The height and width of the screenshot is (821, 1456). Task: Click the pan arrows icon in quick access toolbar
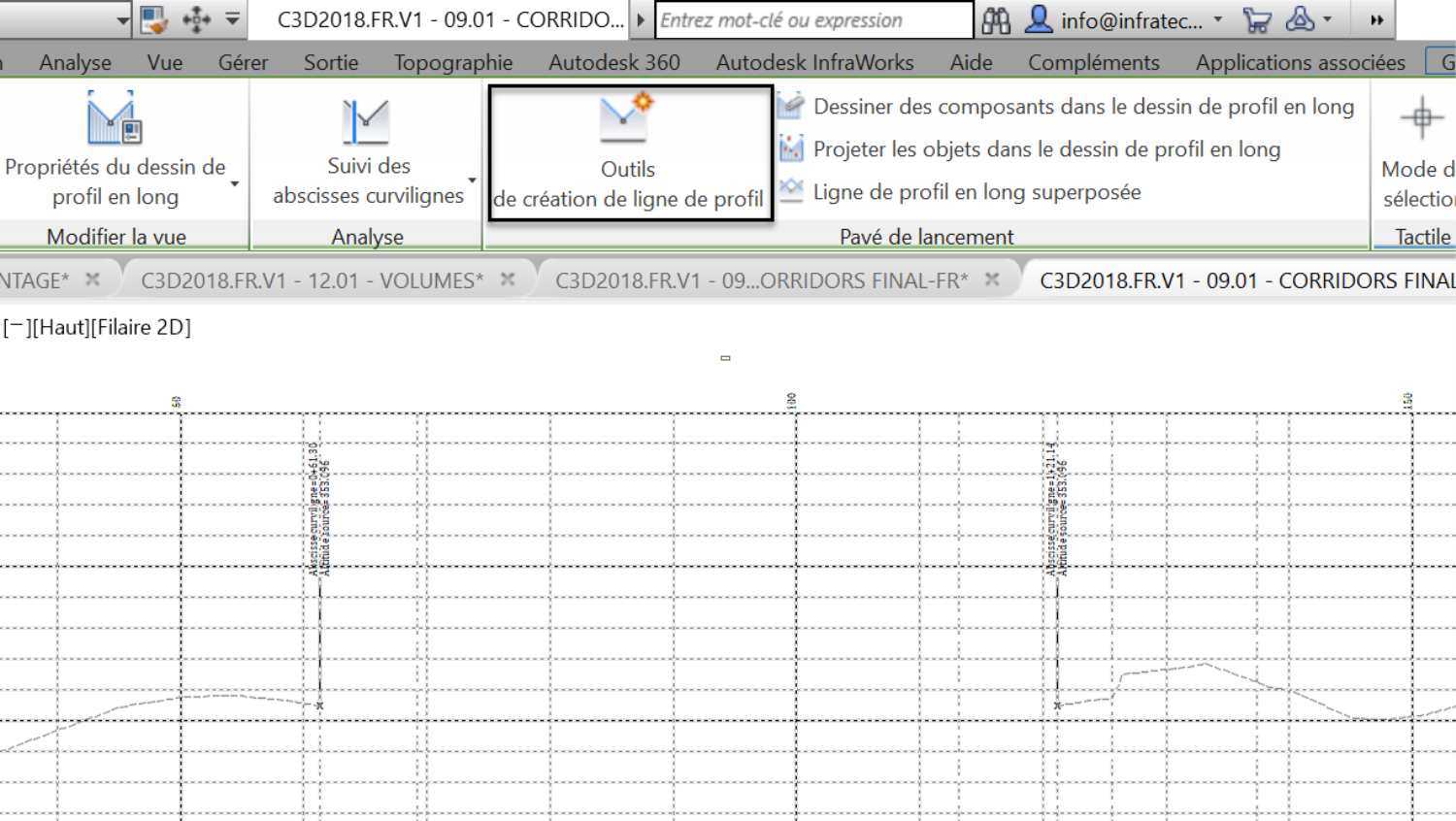(196, 19)
